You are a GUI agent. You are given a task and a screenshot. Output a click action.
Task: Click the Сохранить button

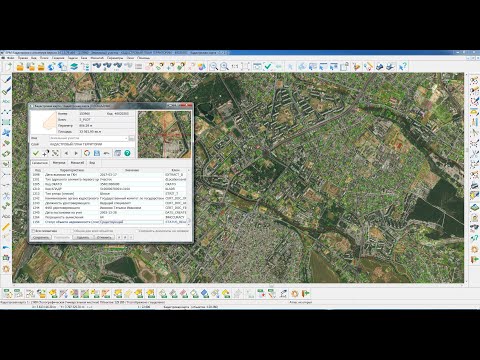(41, 237)
